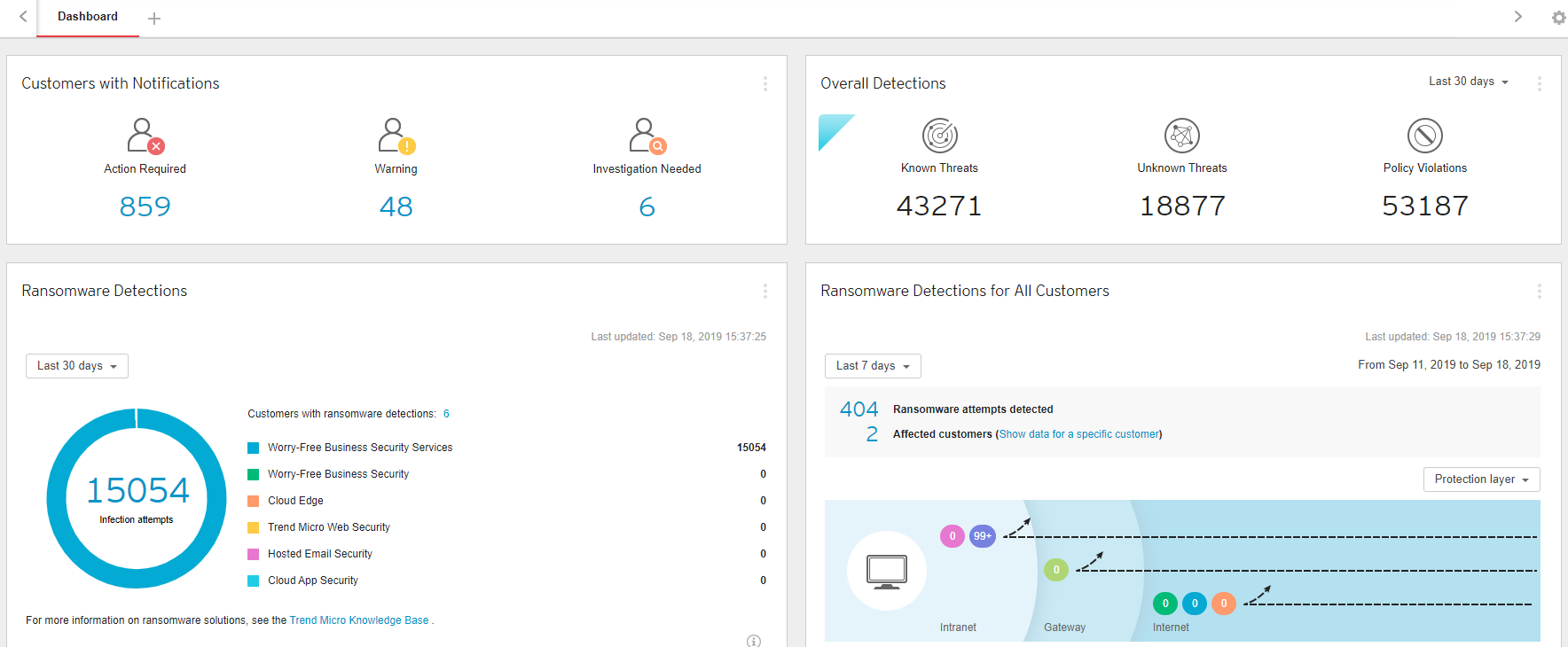Open the Trend Micro Knowledge Base link
Viewport: 1568px width, 647px height.
[359, 620]
